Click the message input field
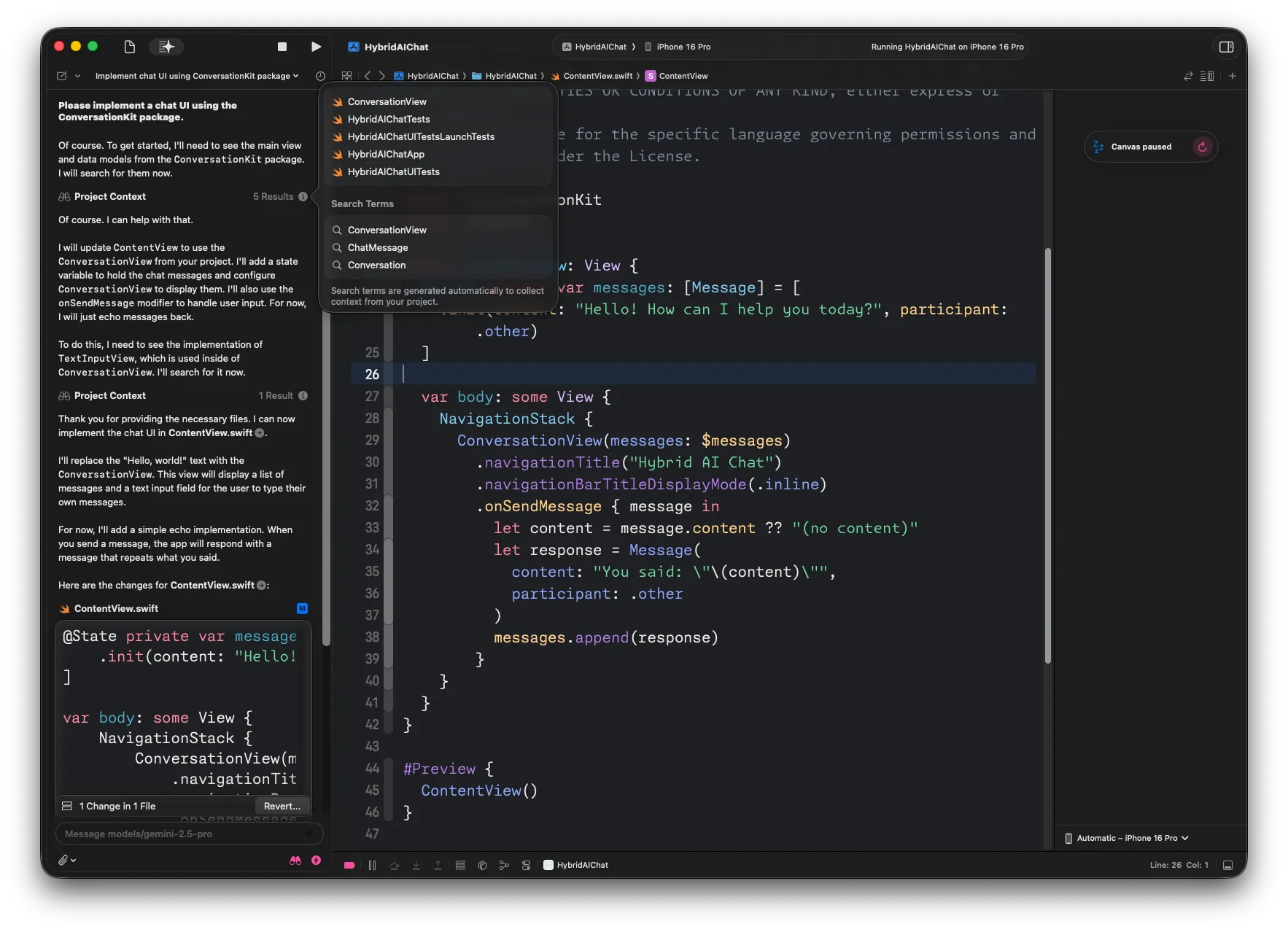The height and width of the screenshot is (932, 1288). pyautogui.click(x=182, y=834)
